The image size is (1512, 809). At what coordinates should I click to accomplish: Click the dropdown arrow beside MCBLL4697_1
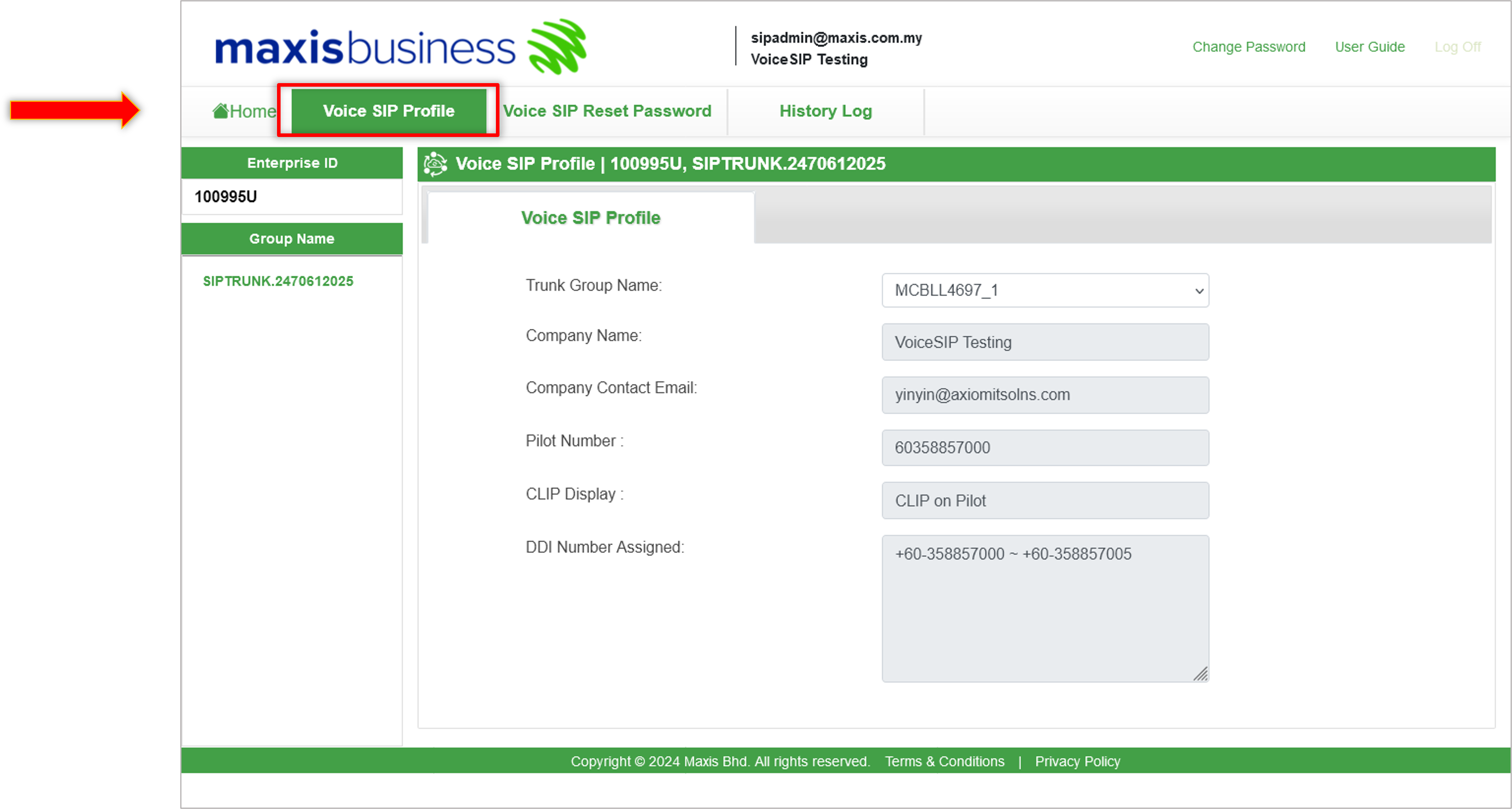[1199, 291]
